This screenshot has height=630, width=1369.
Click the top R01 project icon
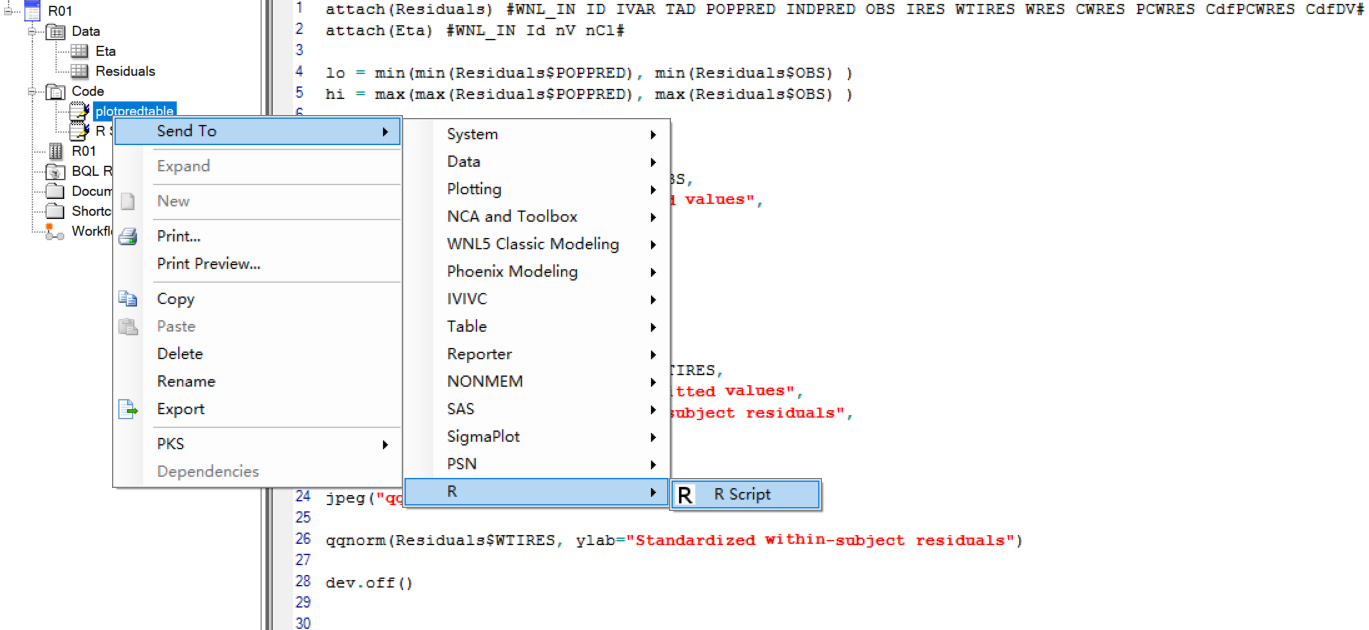pyautogui.click(x=32, y=11)
